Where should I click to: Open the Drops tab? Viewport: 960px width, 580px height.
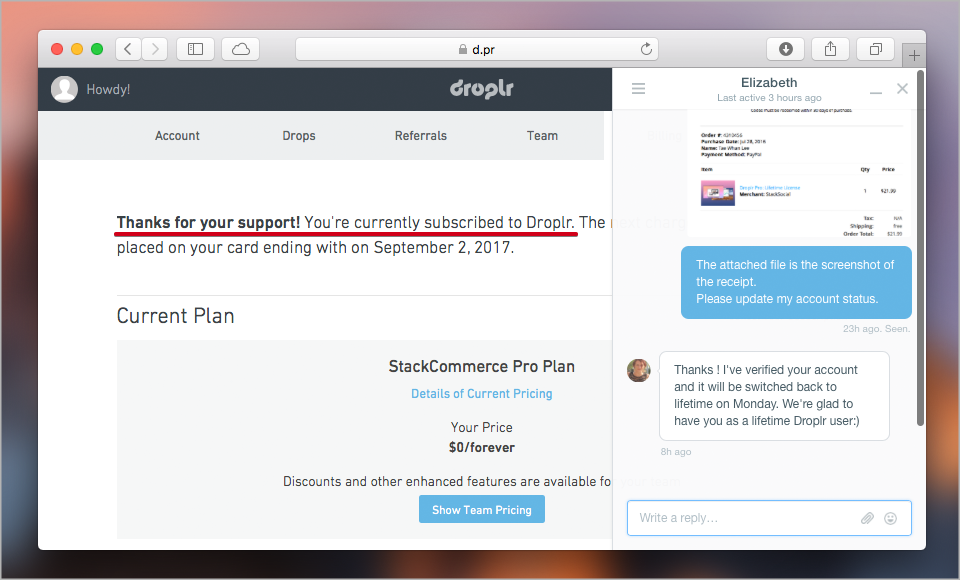299,135
